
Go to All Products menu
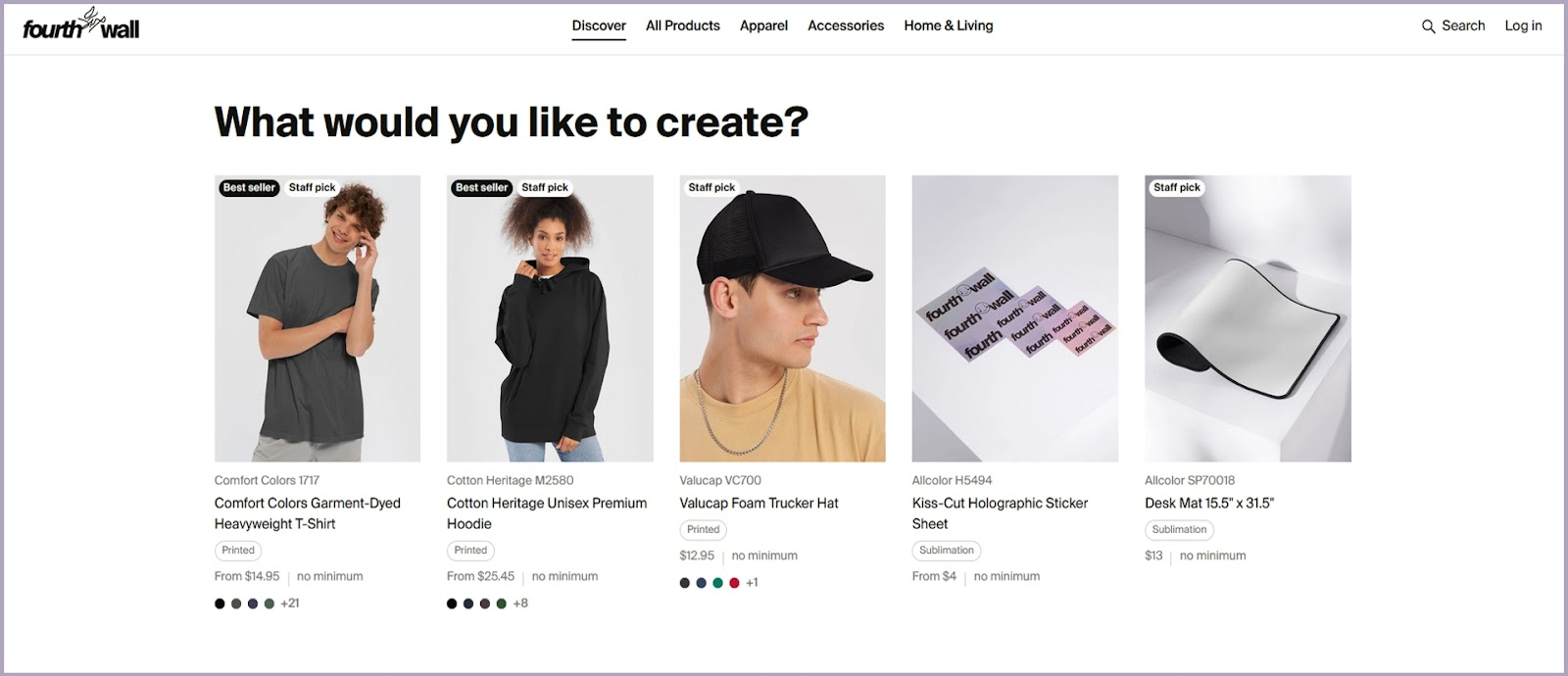[682, 25]
